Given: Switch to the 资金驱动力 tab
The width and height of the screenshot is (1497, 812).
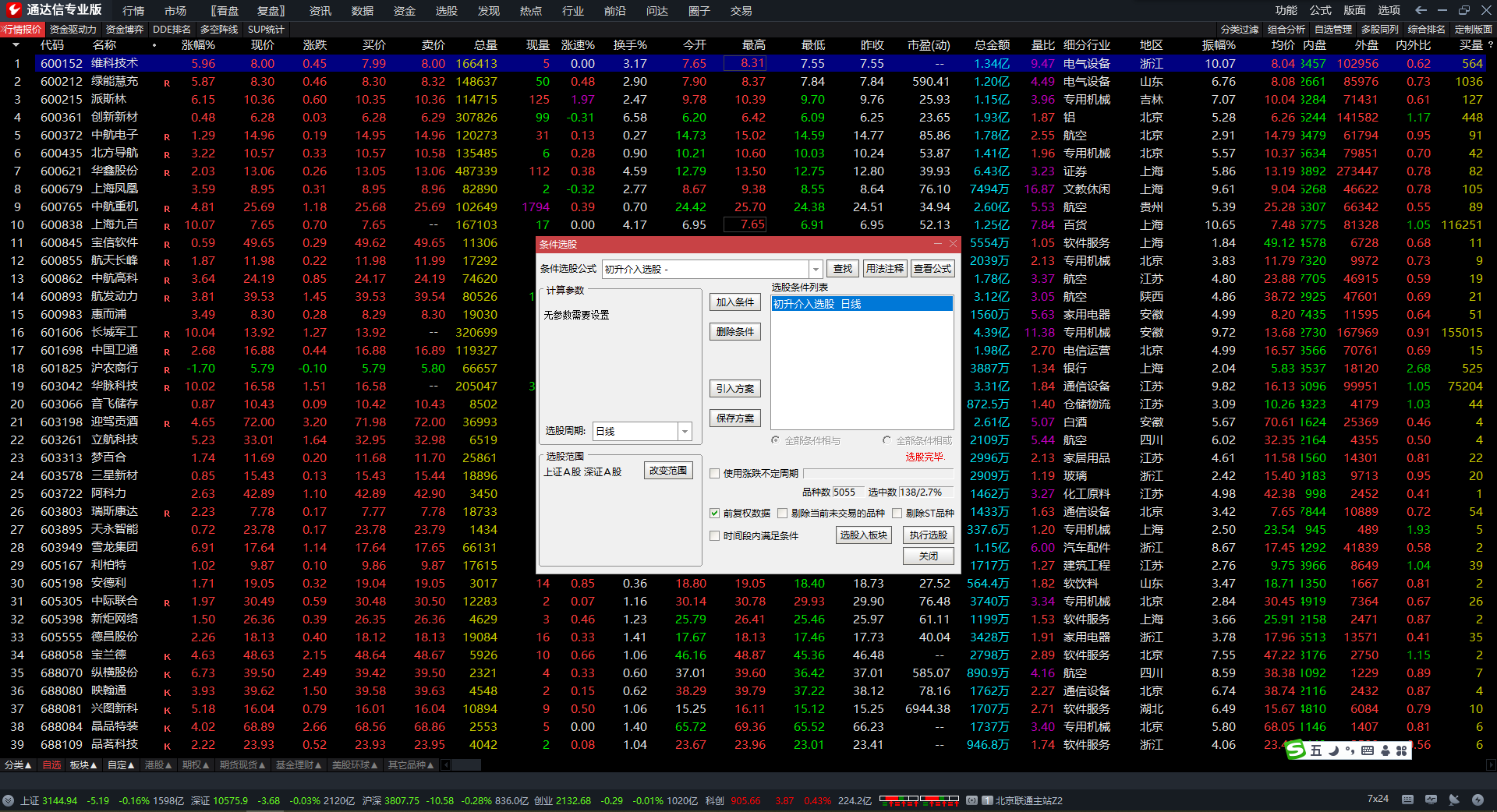Looking at the screenshot, I should (x=73, y=29).
